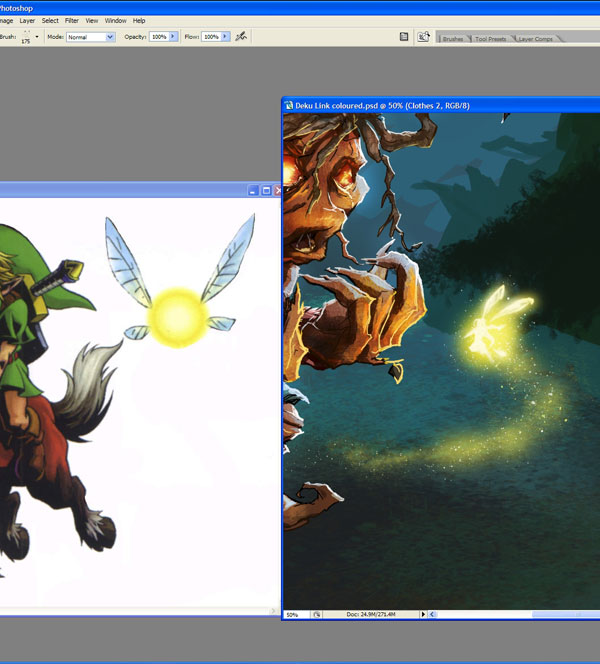
Task: Switch to the Tool Presets tab
Action: pos(490,39)
